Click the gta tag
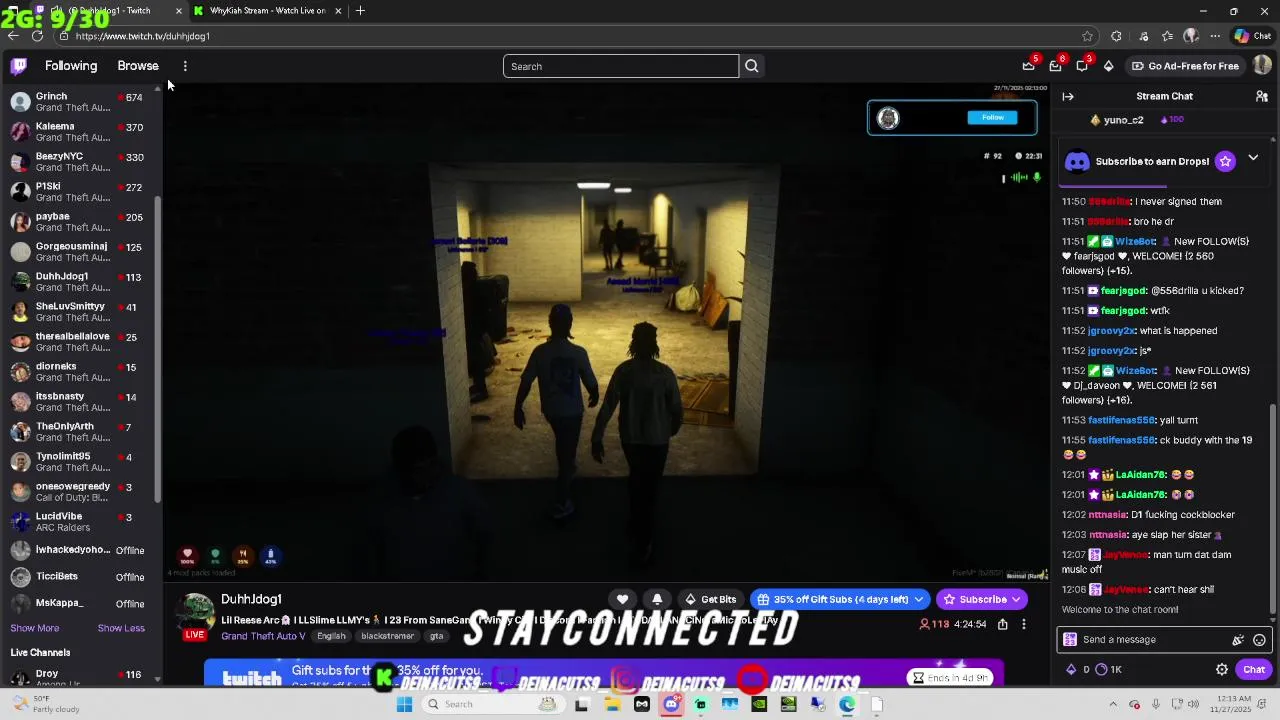Image resolution: width=1280 pixels, height=720 pixels. 436,636
